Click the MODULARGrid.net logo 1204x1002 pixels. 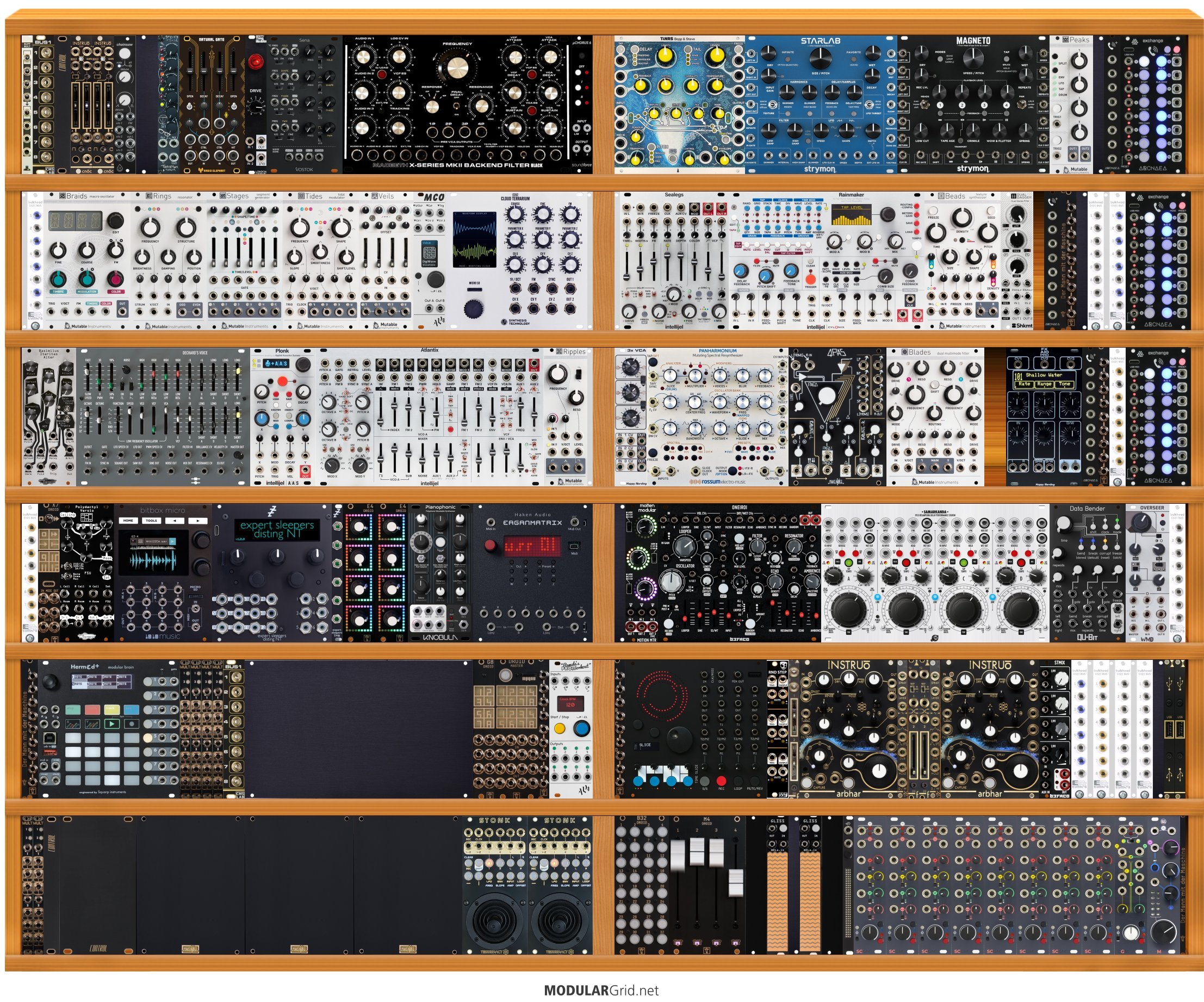601,991
